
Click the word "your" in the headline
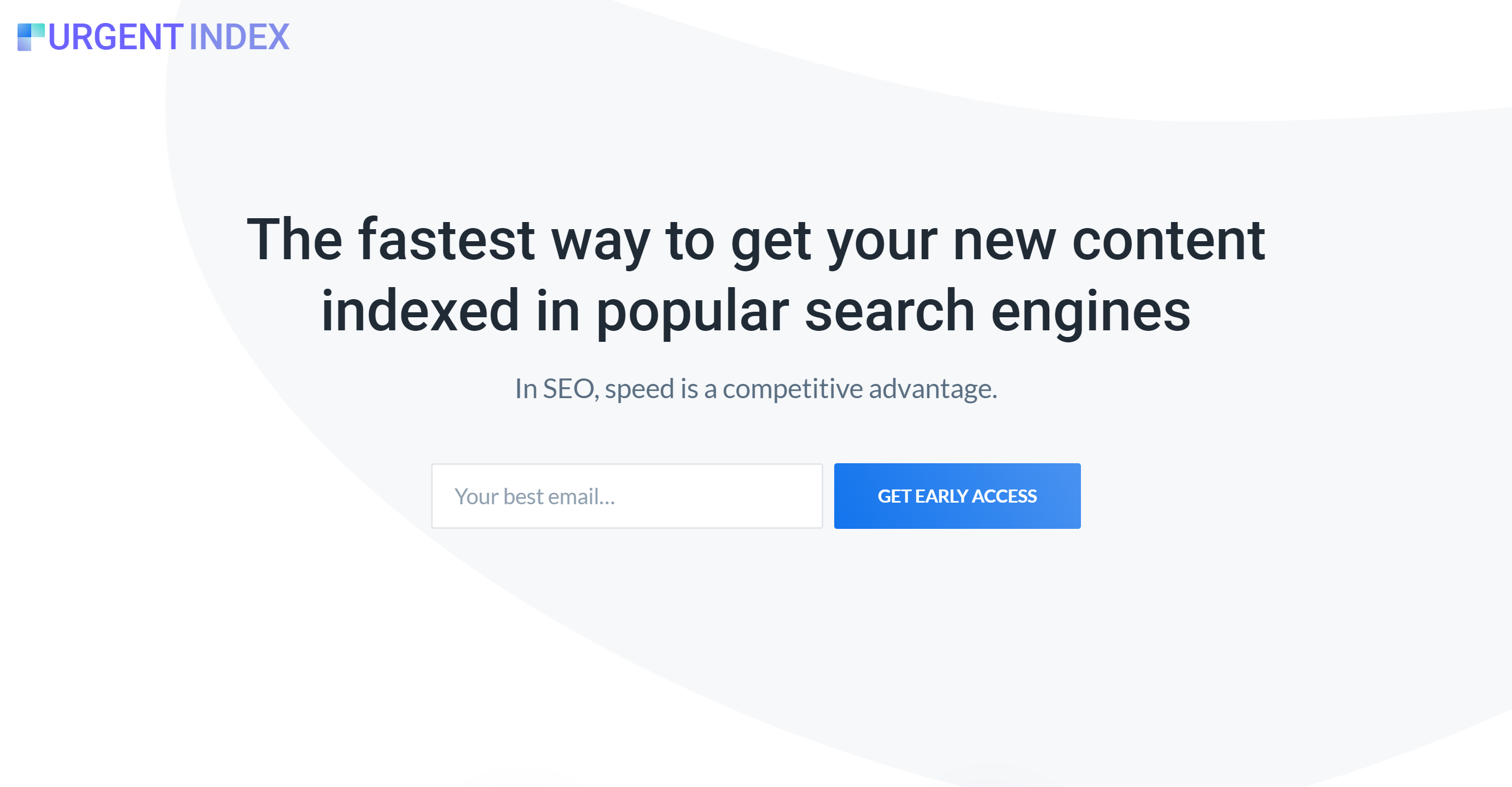click(882, 240)
